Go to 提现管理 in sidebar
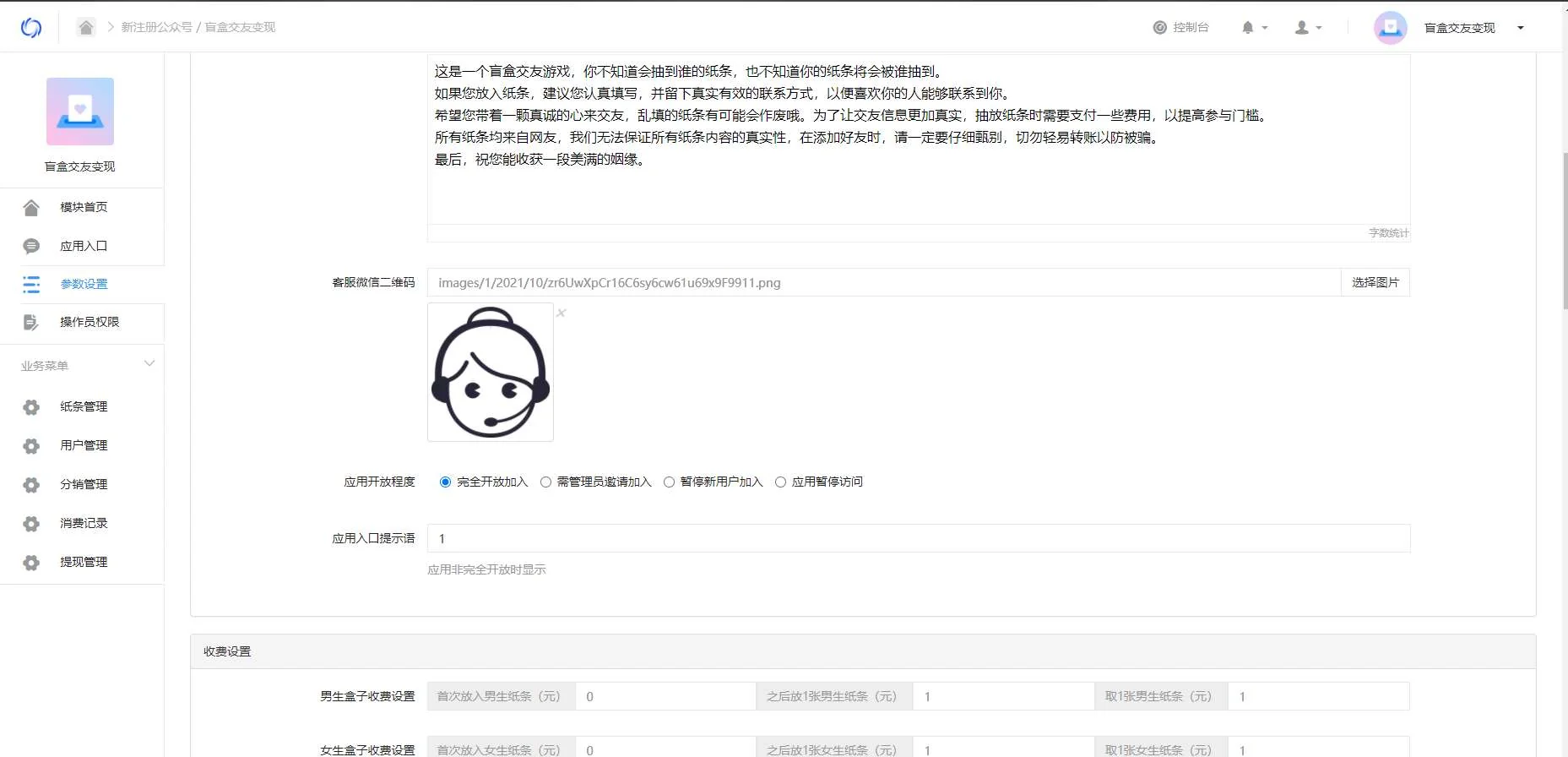1568x757 pixels. pyautogui.click(x=84, y=562)
